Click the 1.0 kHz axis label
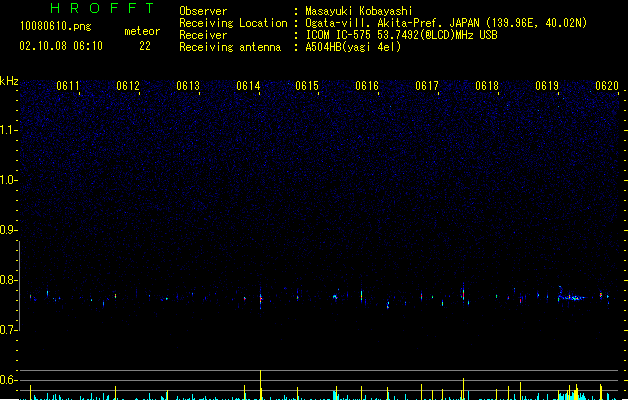The height and width of the screenshot is (400, 629). (9, 180)
